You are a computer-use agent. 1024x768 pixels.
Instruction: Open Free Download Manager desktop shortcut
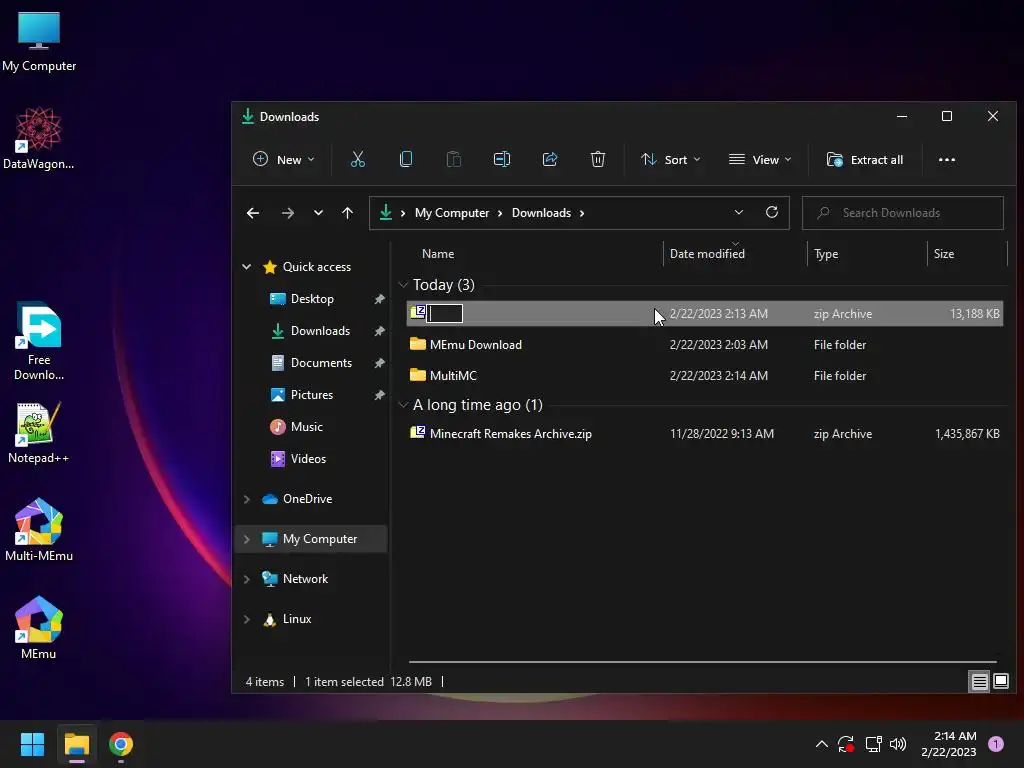pyautogui.click(x=39, y=342)
